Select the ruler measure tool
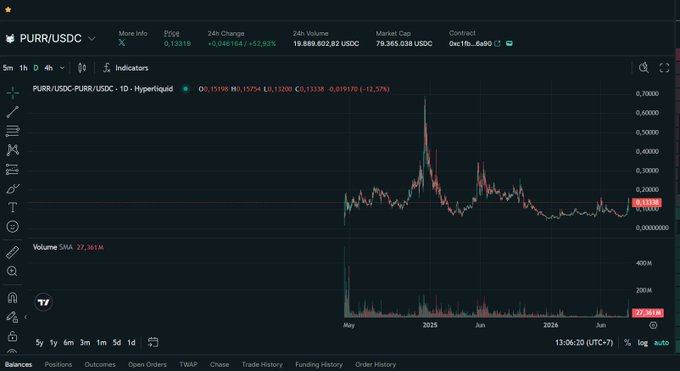 coord(13,252)
